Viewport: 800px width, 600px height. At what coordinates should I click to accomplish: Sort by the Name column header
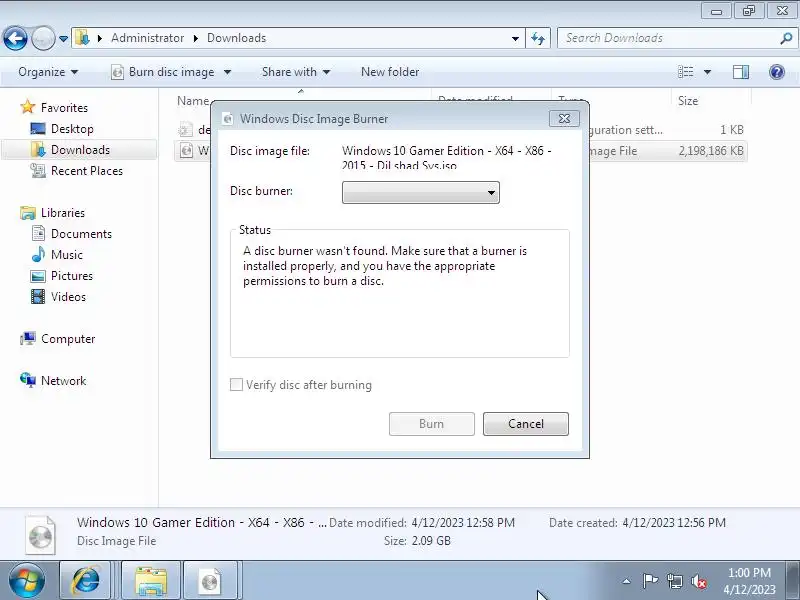193,101
